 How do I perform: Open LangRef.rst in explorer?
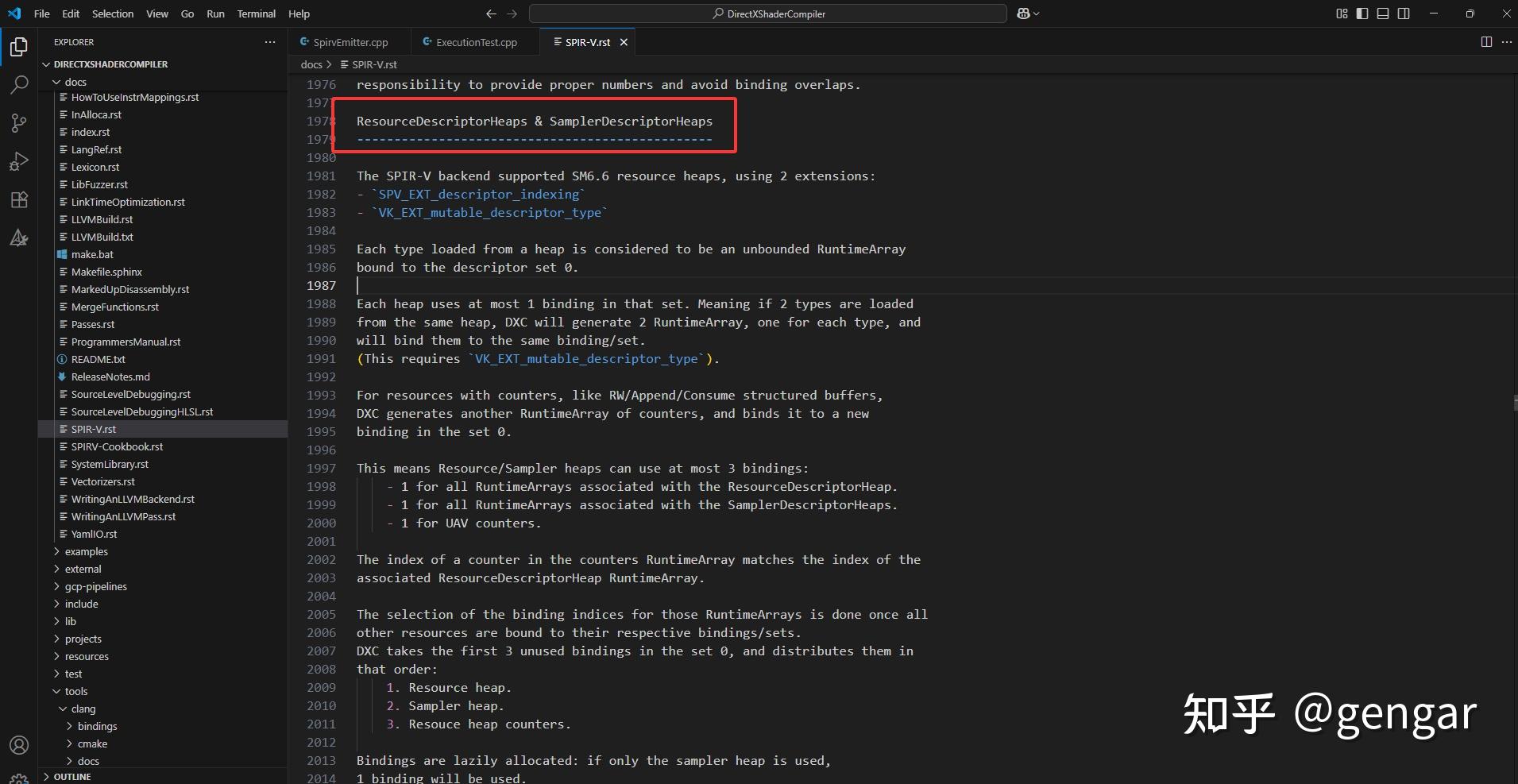pyautogui.click(x=163, y=149)
